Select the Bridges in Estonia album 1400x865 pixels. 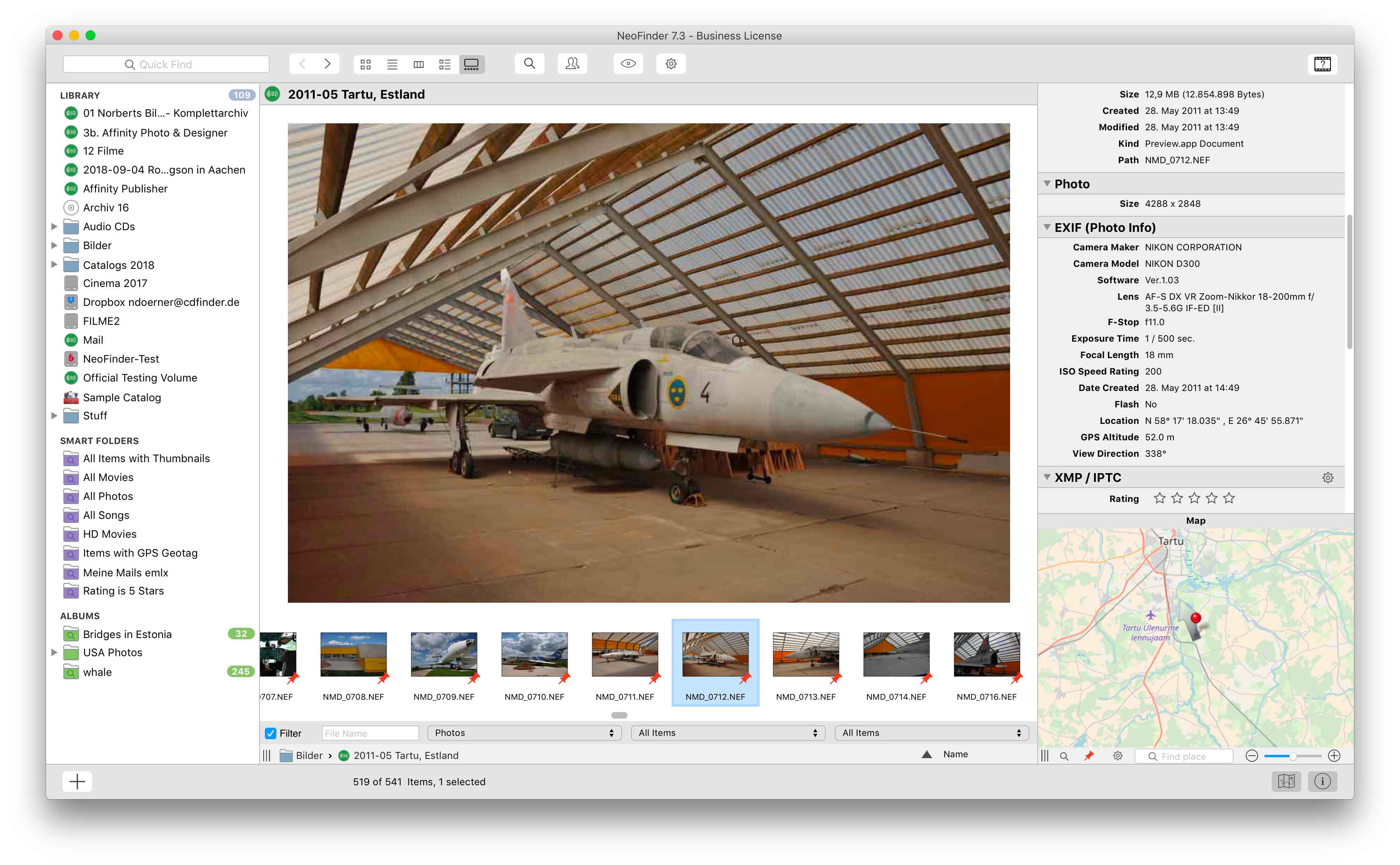pyautogui.click(x=127, y=634)
